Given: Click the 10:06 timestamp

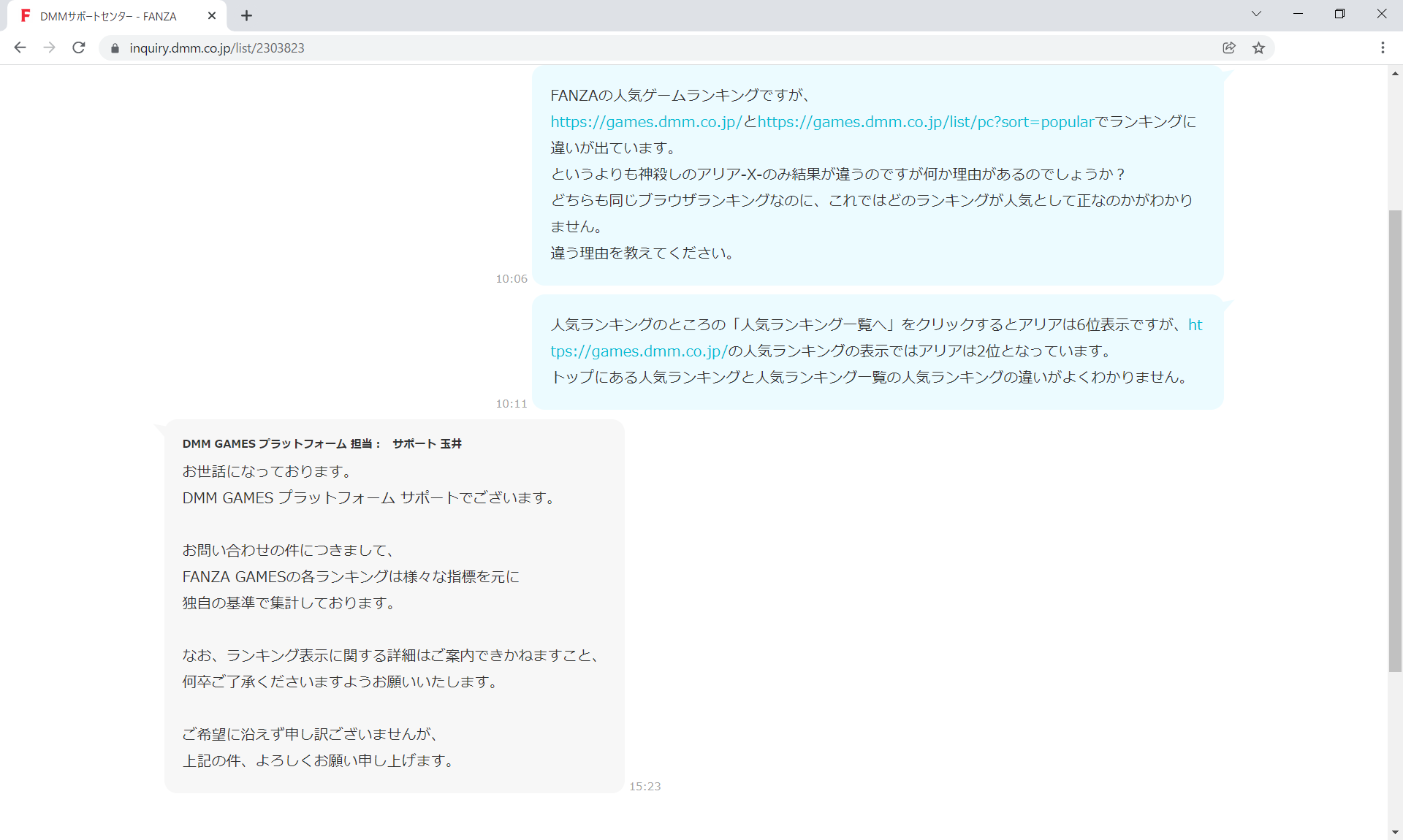Looking at the screenshot, I should (511, 279).
